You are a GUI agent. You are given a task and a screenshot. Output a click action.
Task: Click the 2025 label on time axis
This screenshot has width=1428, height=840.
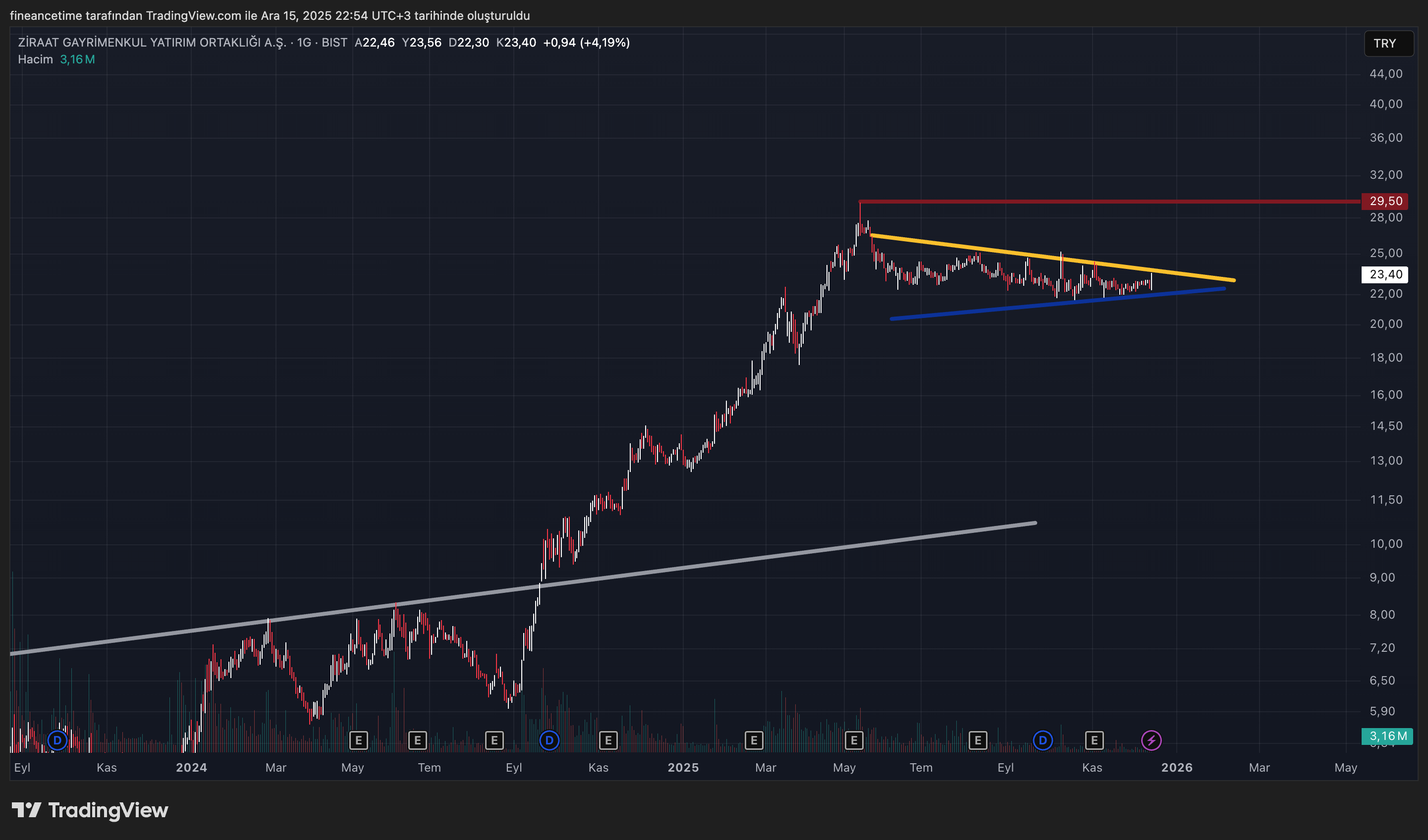coord(683,768)
